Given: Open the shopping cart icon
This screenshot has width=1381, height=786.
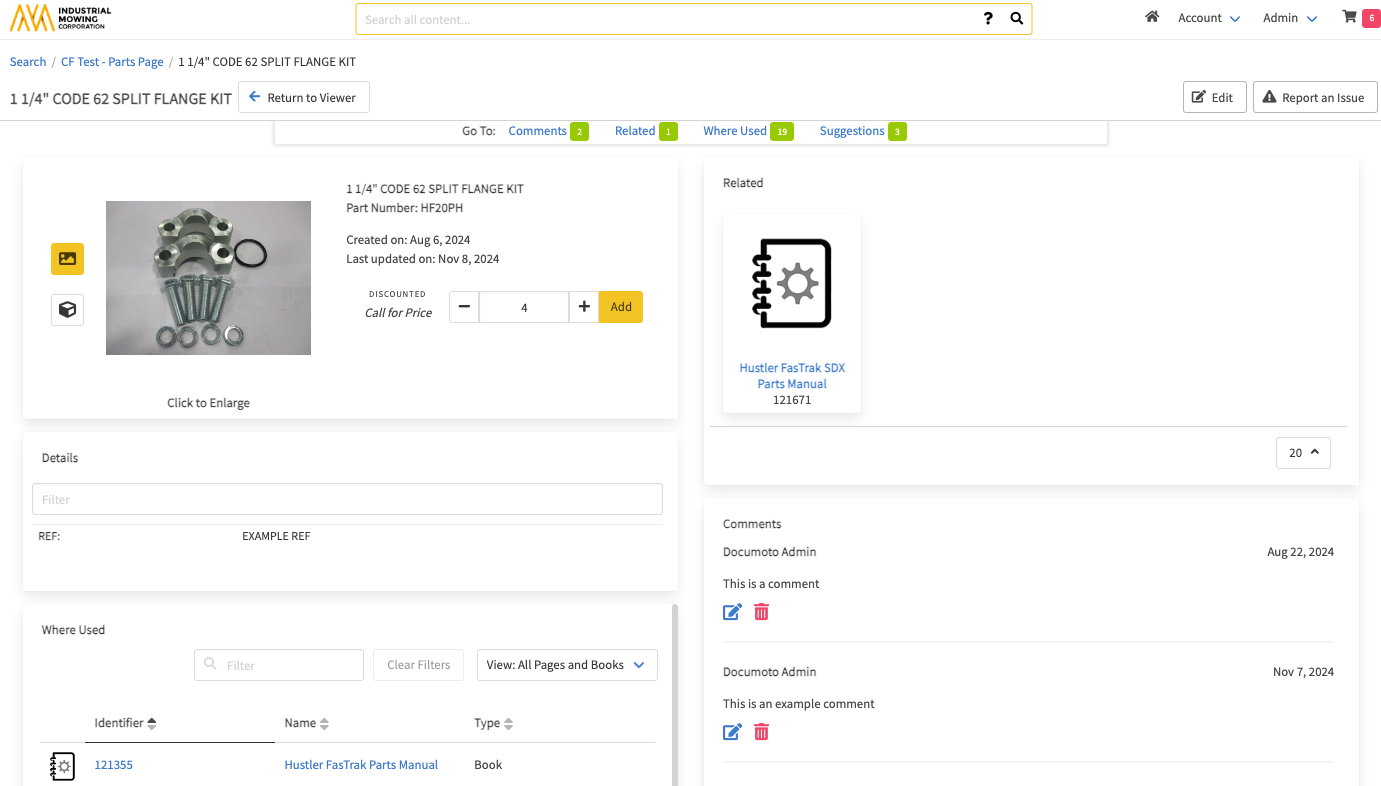Looking at the screenshot, I should (1350, 17).
